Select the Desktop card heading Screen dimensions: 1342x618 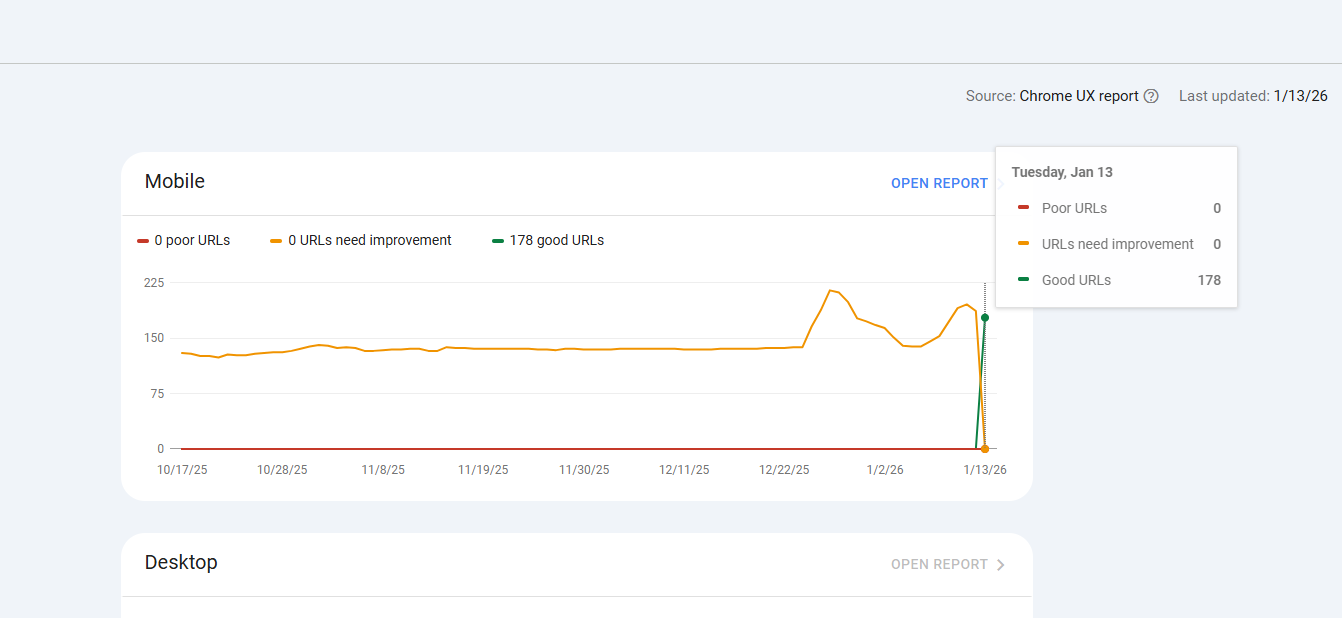[181, 562]
